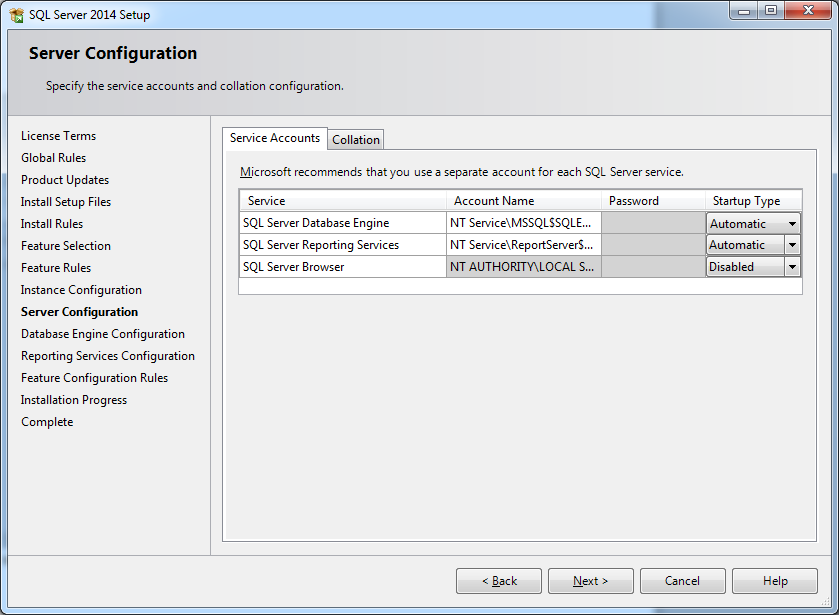Minimize the SQL Server 2014 Setup window

(x=744, y=11)
